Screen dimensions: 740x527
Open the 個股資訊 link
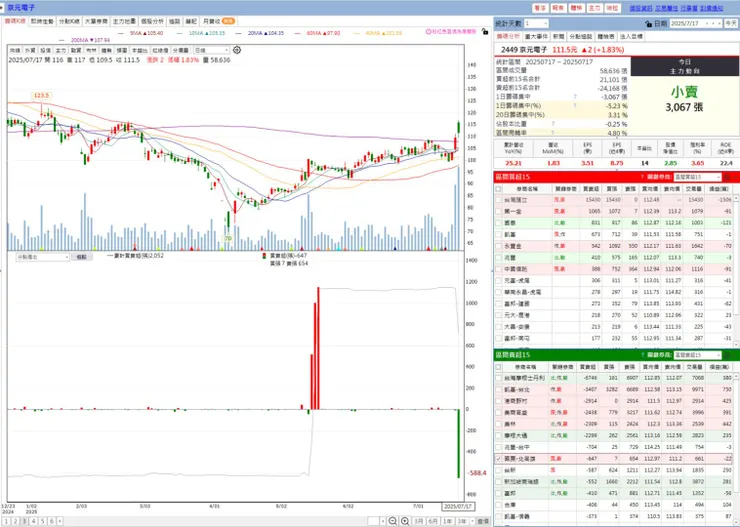pos(640,8)
